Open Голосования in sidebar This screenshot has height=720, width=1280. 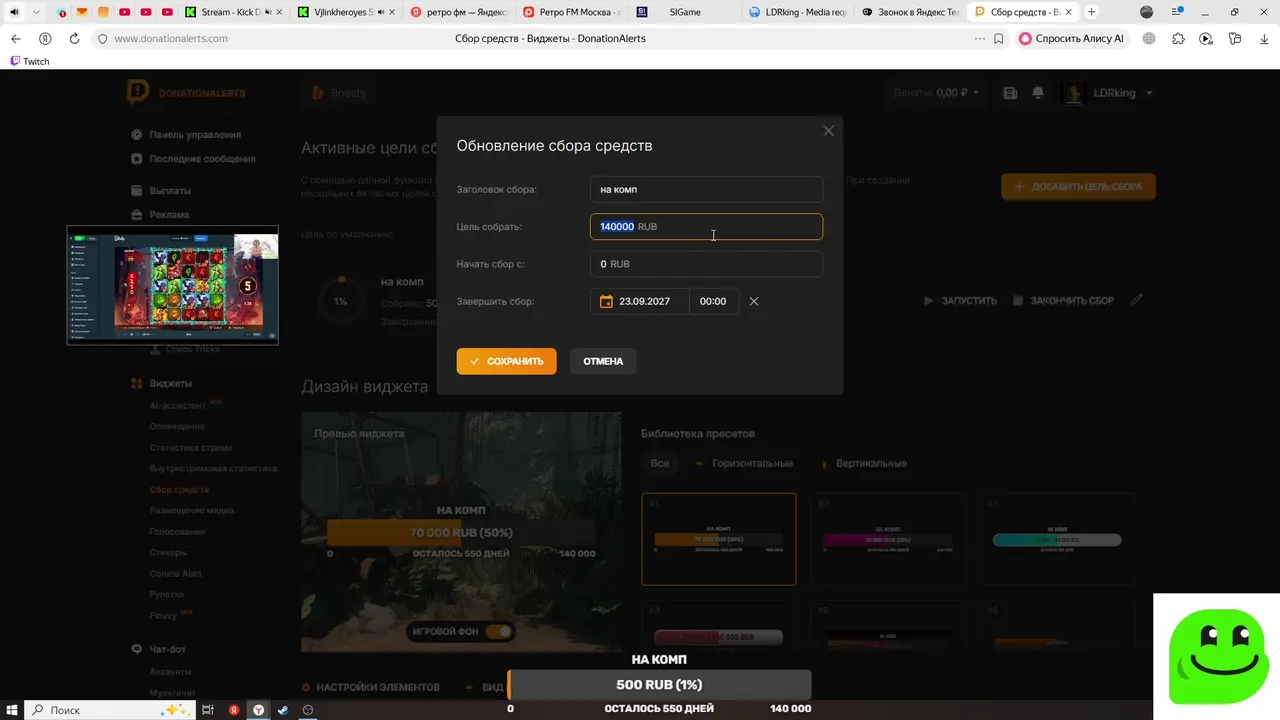click(177, 531)
